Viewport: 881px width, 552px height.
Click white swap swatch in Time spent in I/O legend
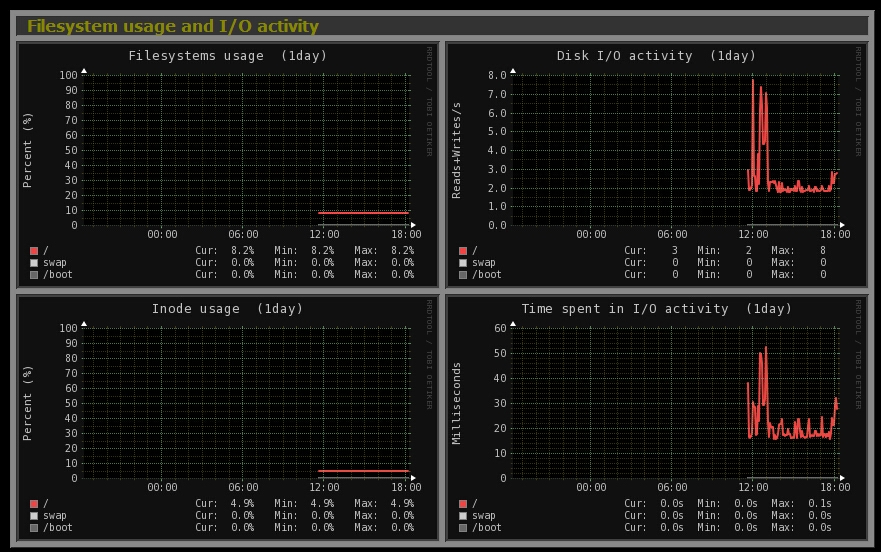[463, 515]
